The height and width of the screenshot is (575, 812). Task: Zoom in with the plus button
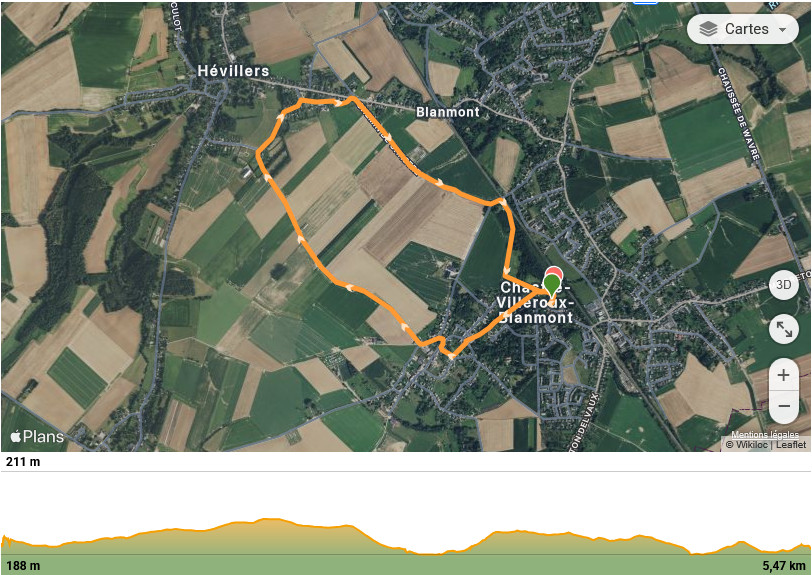tap(784, 375)
